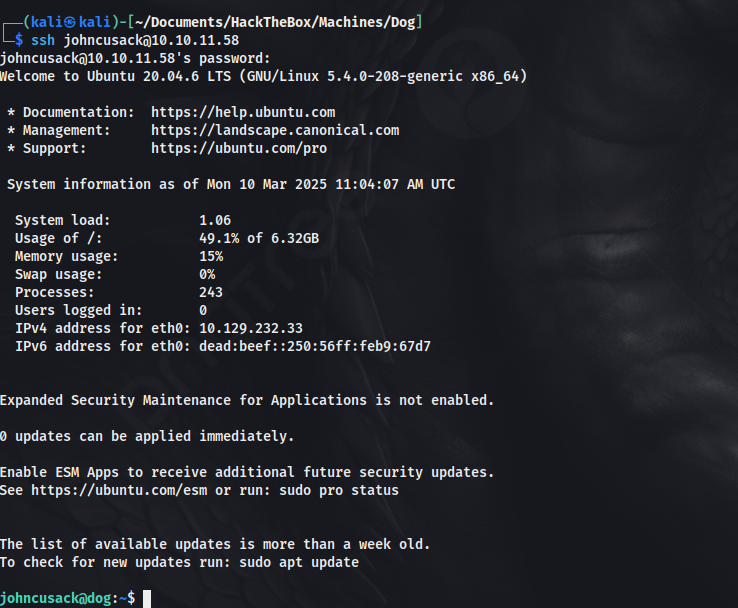Open the https://ubuntu.com/esm link

pos(119,490)
